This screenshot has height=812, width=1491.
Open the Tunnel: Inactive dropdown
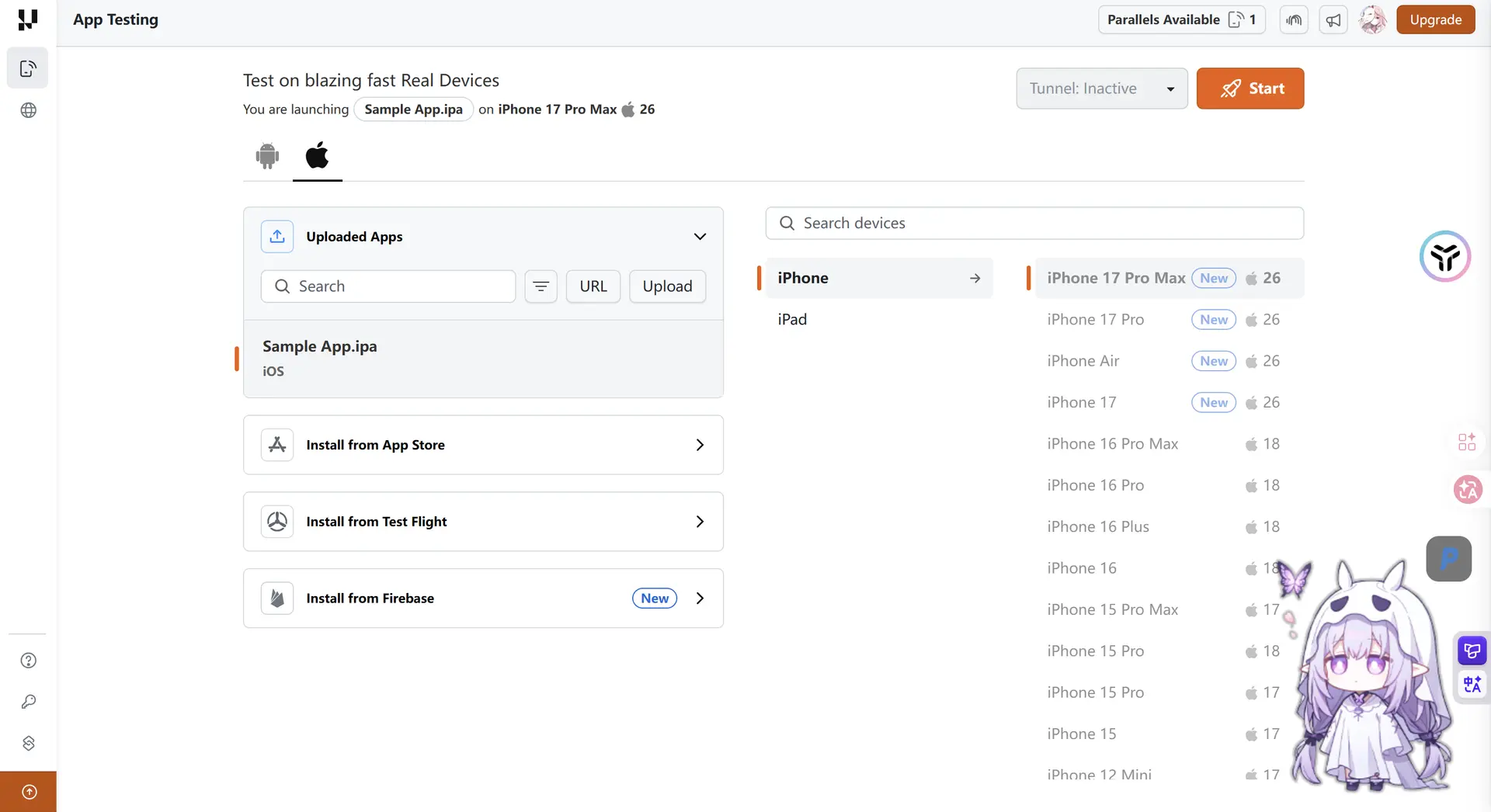1102,88
